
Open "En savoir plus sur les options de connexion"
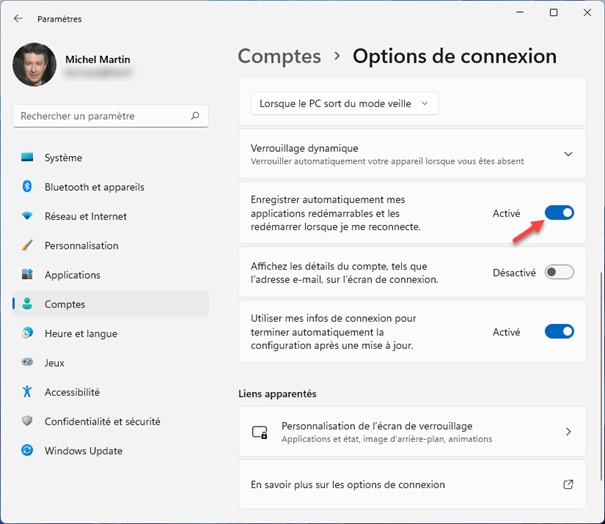click(347, 485)
